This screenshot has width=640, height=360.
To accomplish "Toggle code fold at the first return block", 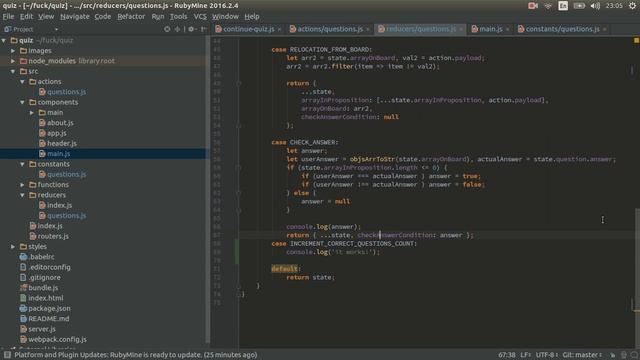I will [x=239, y=83].
